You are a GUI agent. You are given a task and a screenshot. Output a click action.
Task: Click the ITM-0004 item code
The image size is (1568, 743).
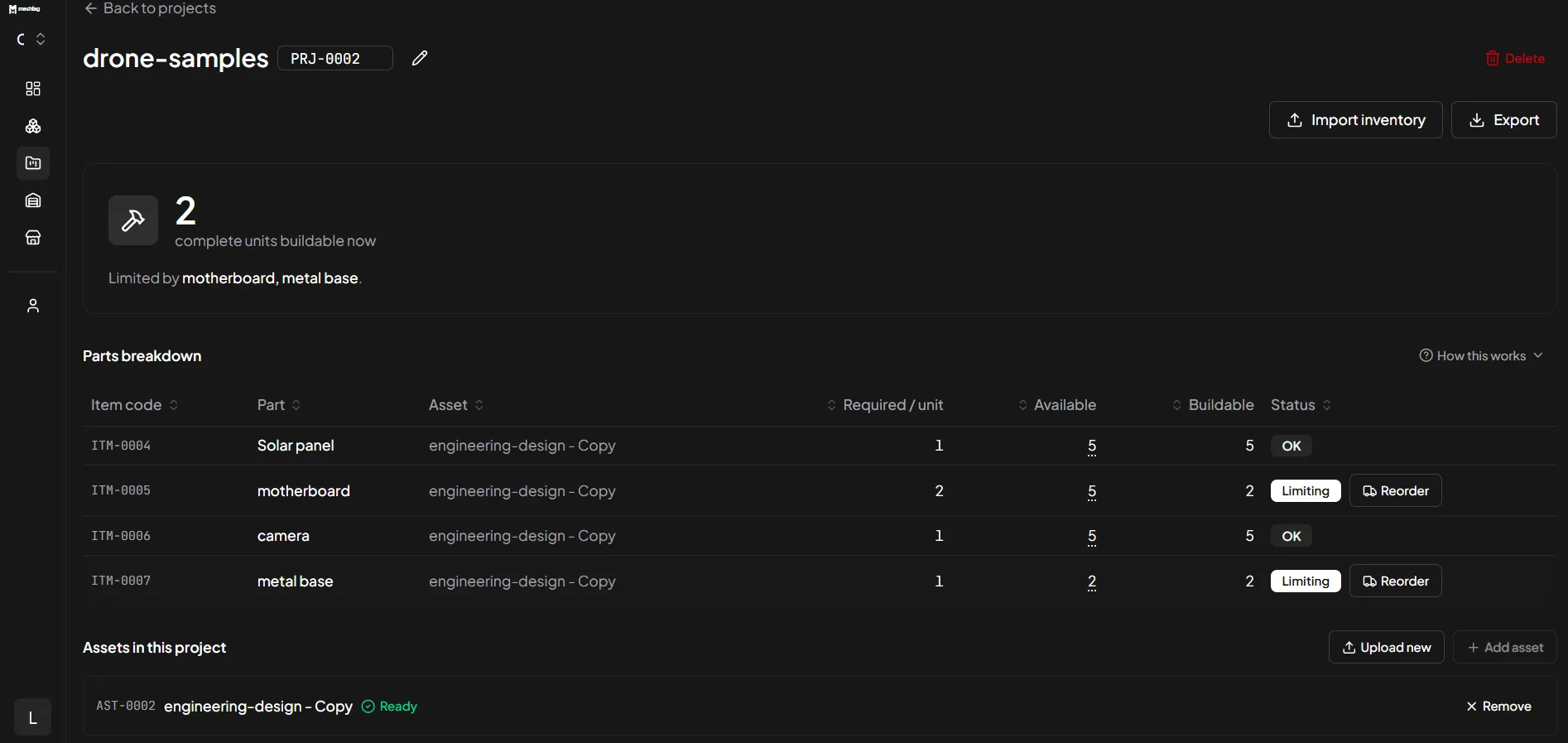click(x=121, y=446)
